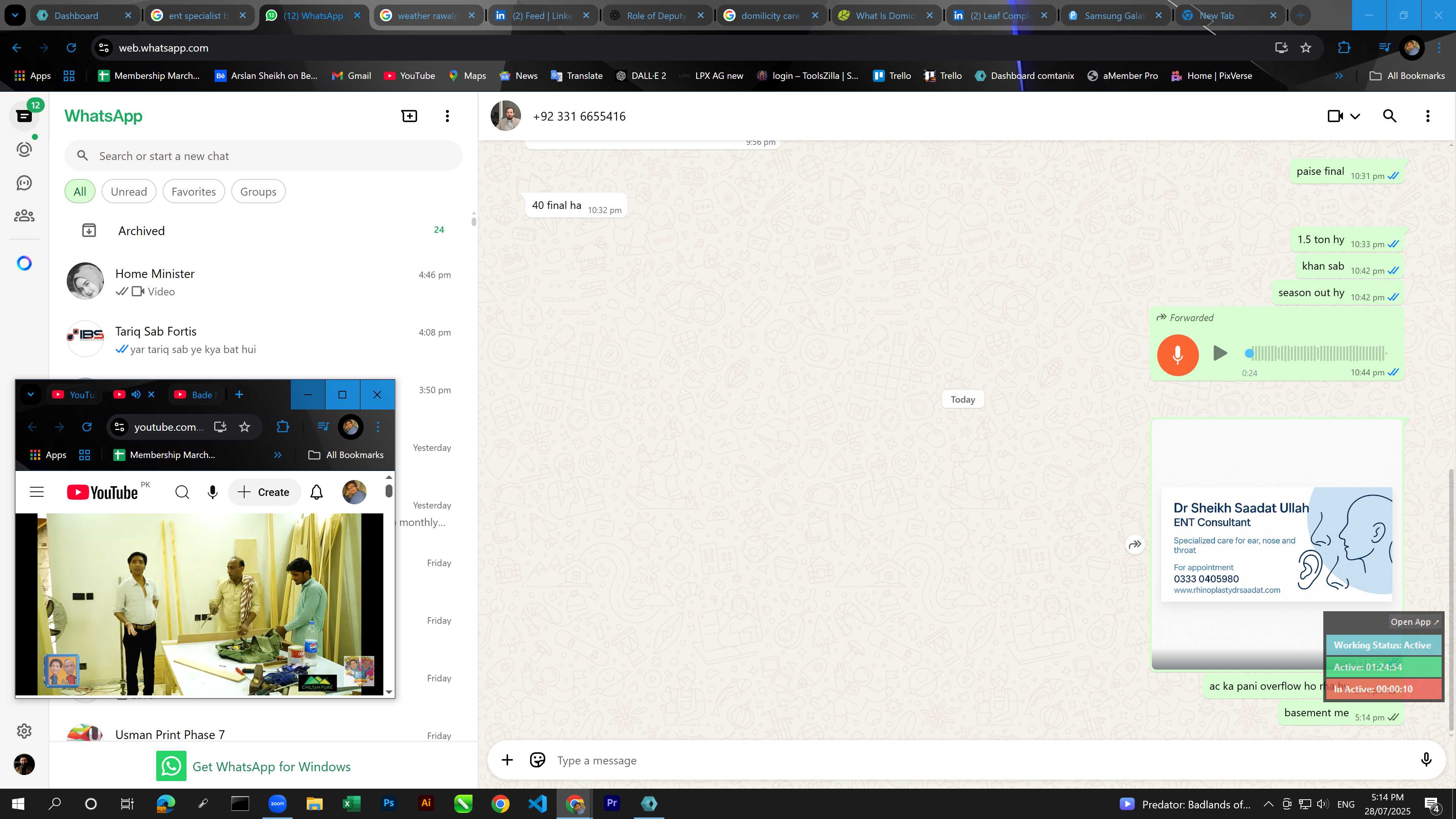Open the conversation three-dot menu
This screenshot has height=819, width=1456.
click(x=1427, y=116)
